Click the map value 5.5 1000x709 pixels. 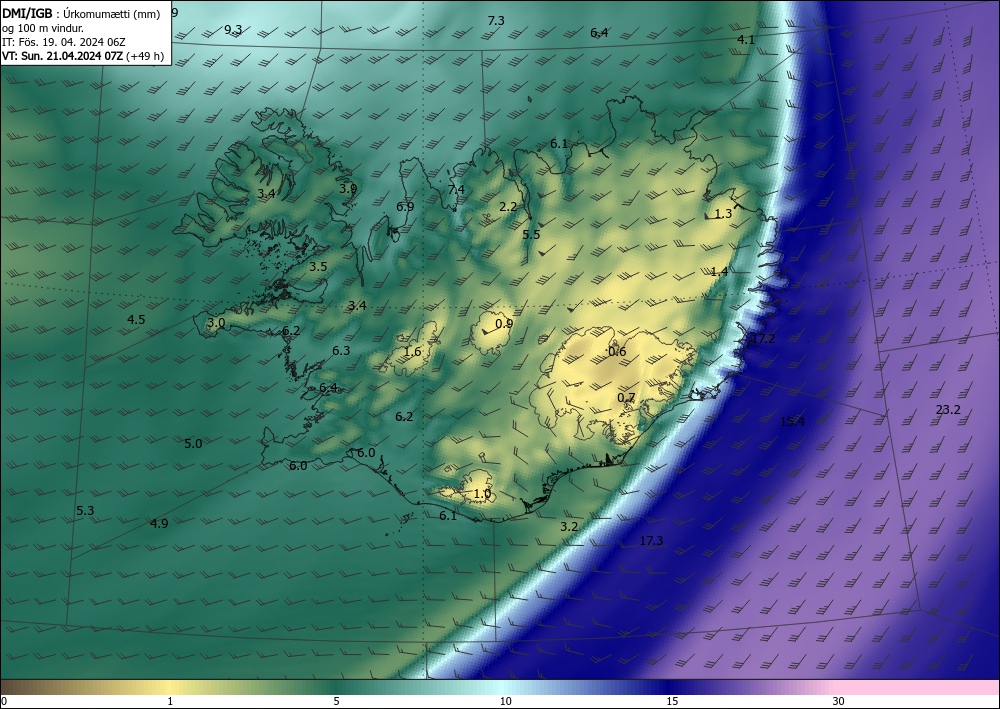(x=531, y=235)
